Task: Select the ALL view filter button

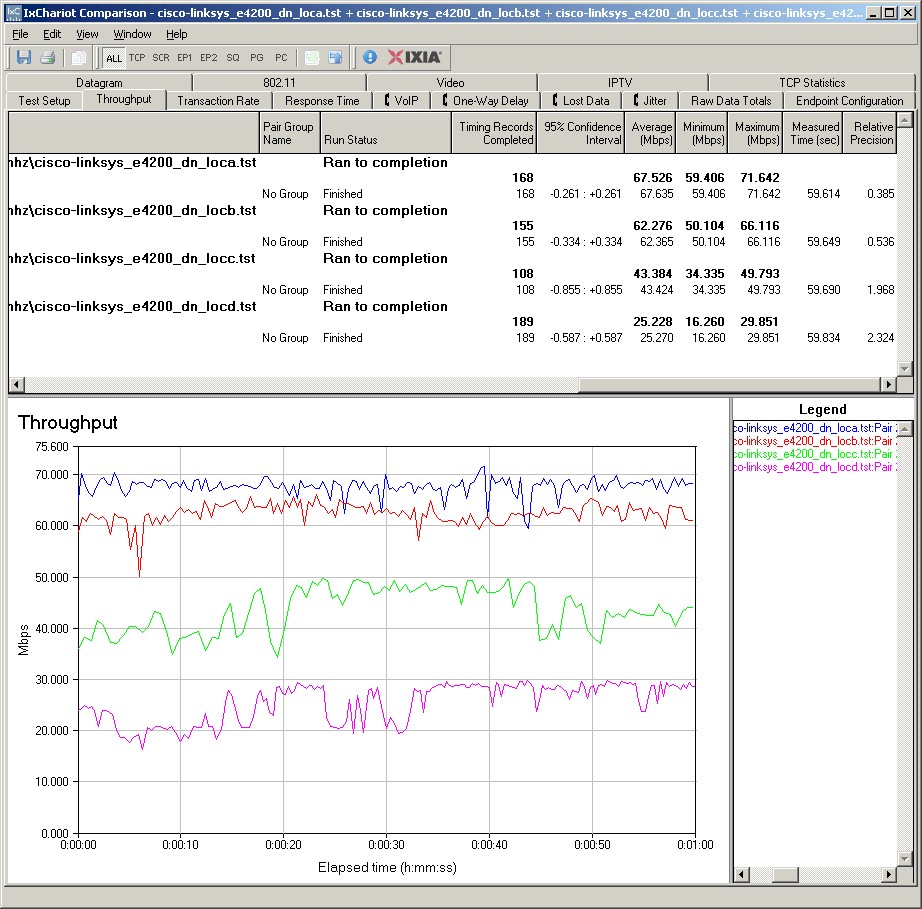Action: coord(114,58)
